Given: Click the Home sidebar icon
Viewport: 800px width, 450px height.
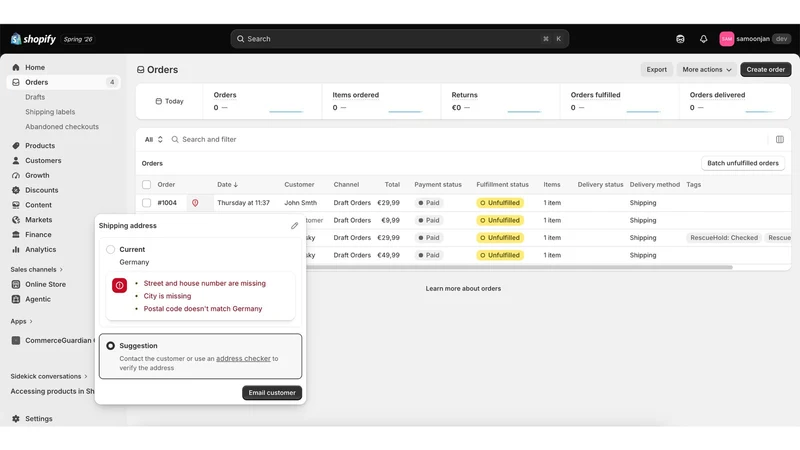Looking at the screenshot, I should (16, 67).
